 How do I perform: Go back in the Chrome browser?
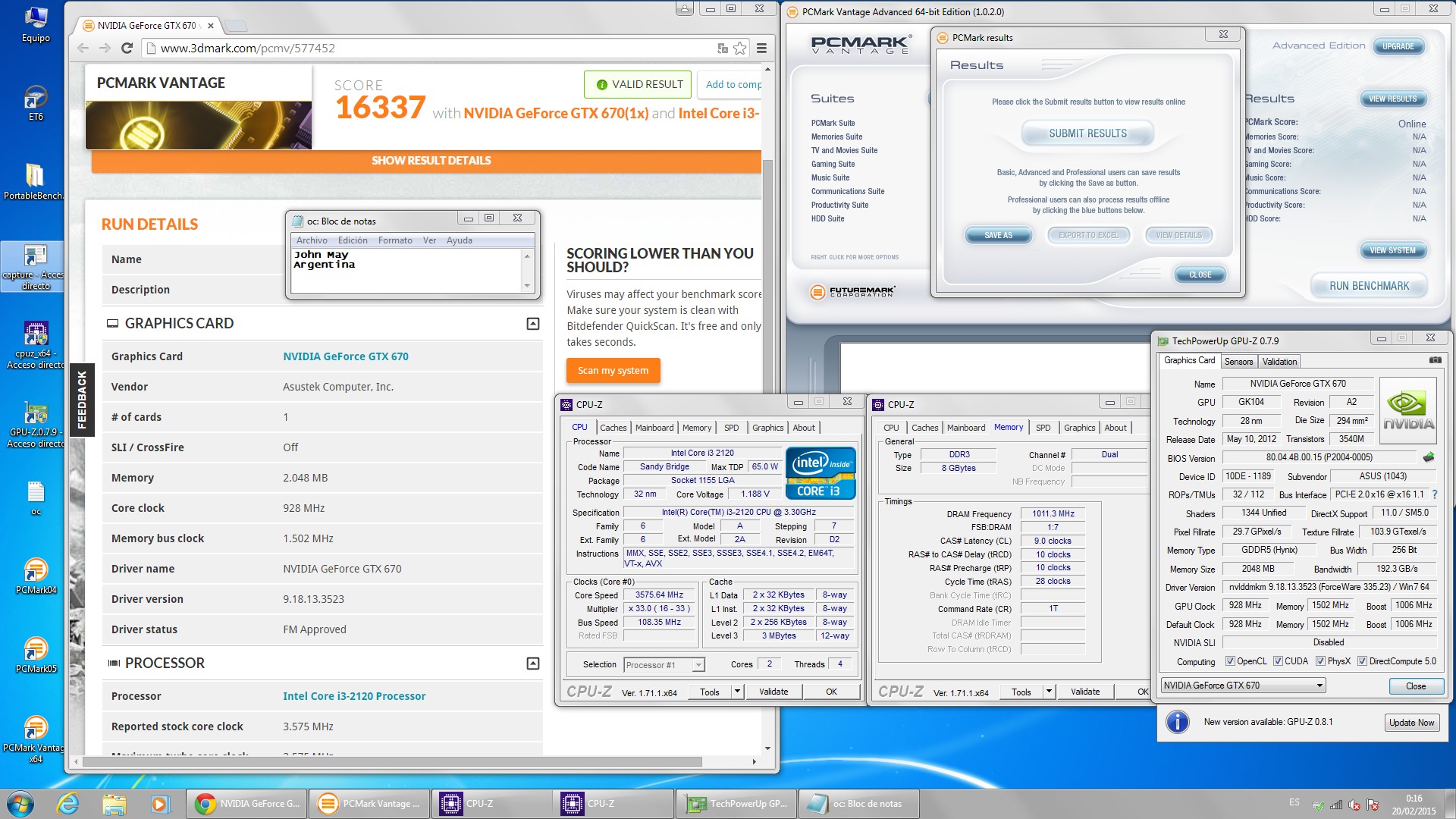[83, 48]
